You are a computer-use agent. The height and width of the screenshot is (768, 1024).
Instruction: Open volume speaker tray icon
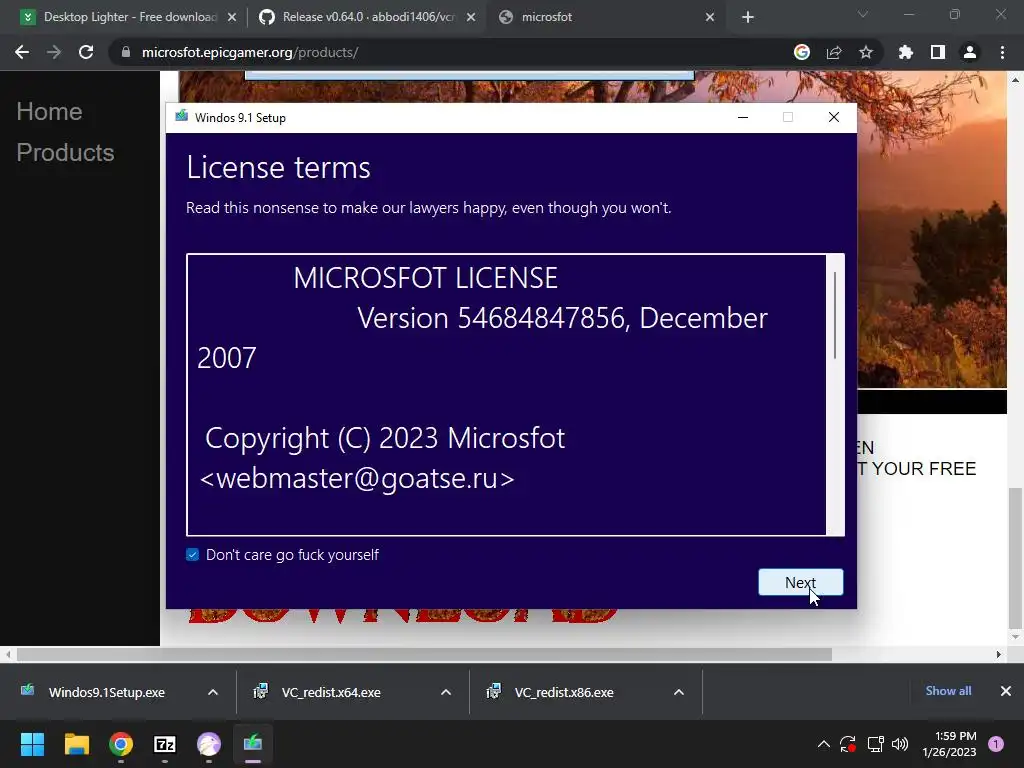(x=900, y=744)
